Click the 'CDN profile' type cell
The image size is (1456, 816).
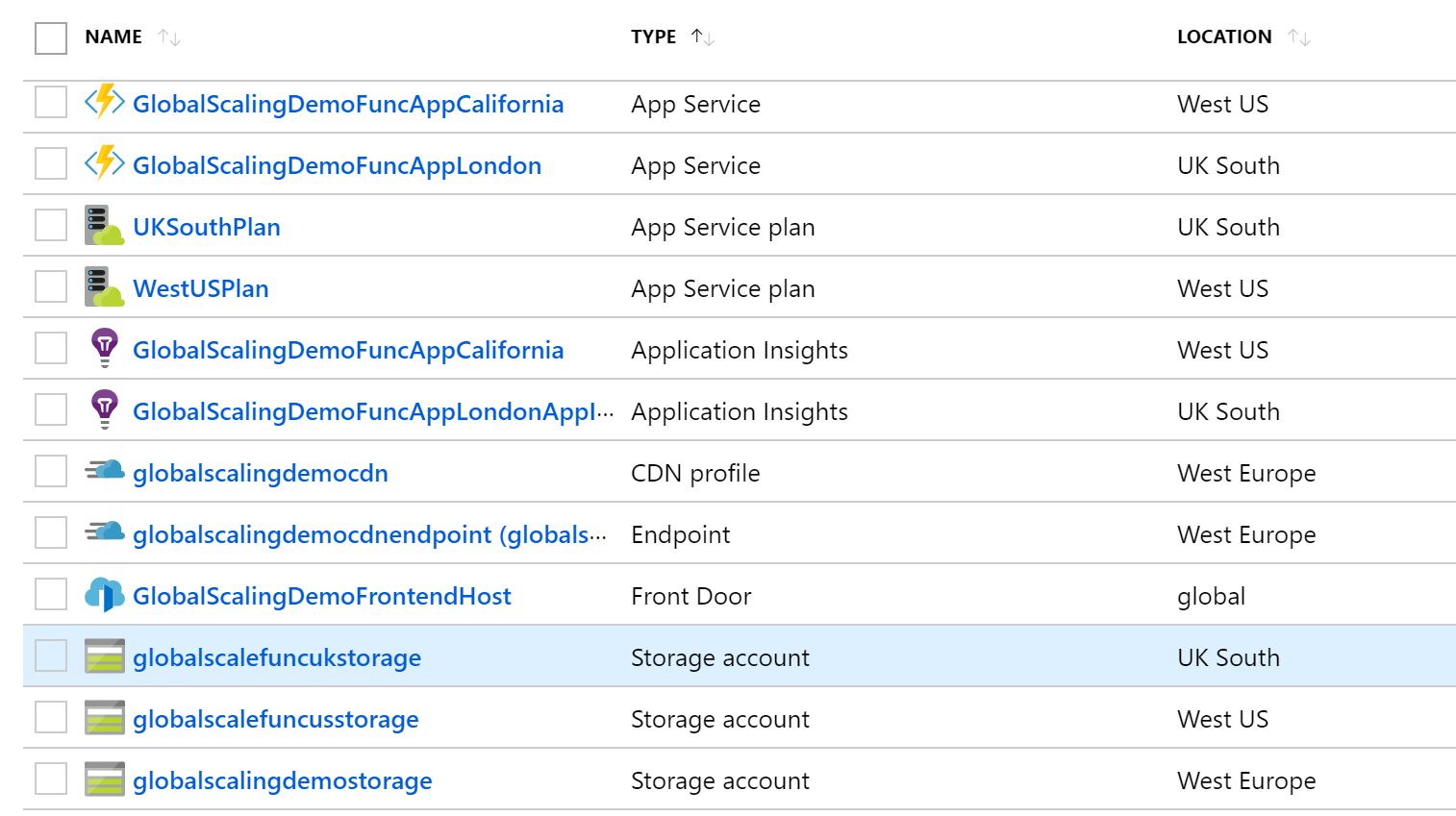coord(695,473)
